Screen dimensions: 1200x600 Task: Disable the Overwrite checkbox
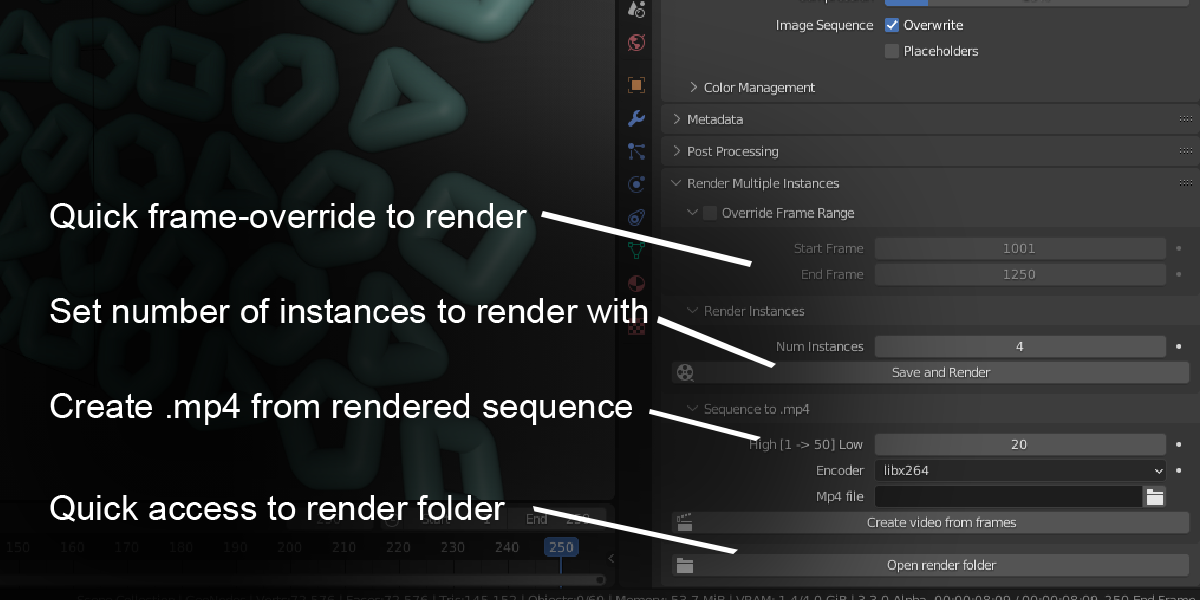(x=892, y=25)
